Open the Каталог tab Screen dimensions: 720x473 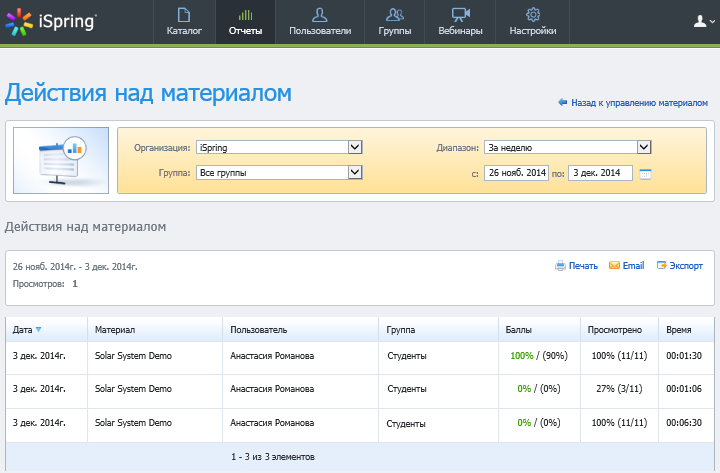point(184,22)
